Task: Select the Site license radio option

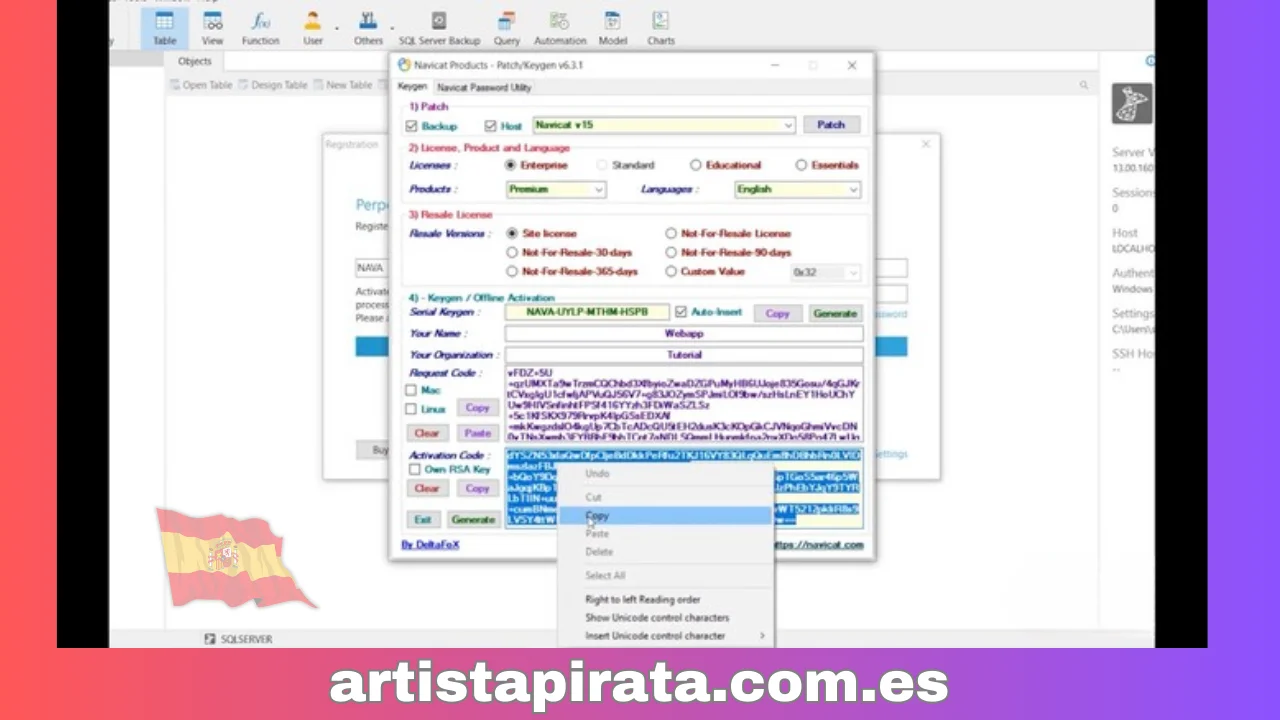Action: pyautogui.click(x=512, y=233)
